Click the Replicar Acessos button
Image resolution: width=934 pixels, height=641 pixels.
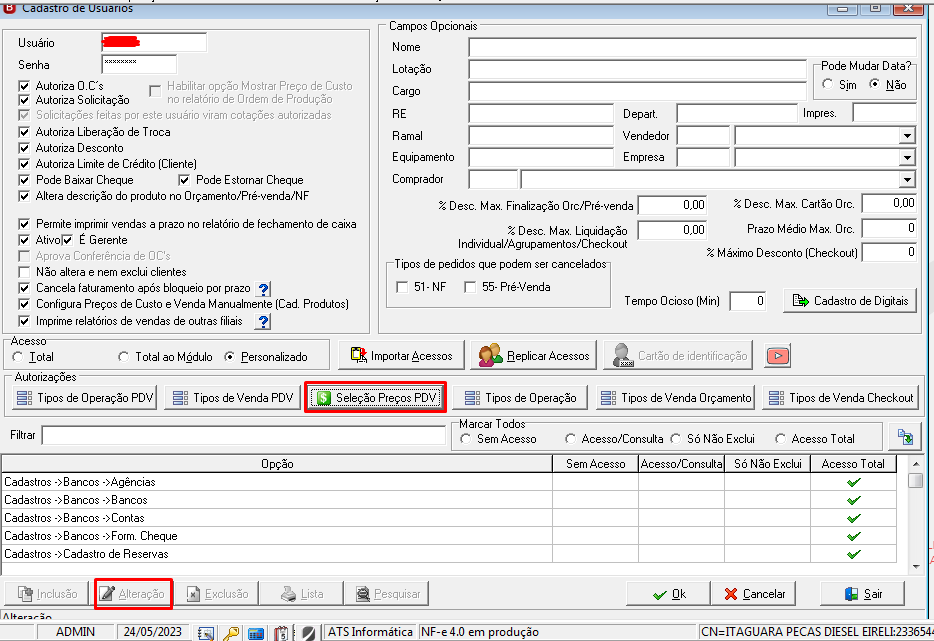coord(534,356)
